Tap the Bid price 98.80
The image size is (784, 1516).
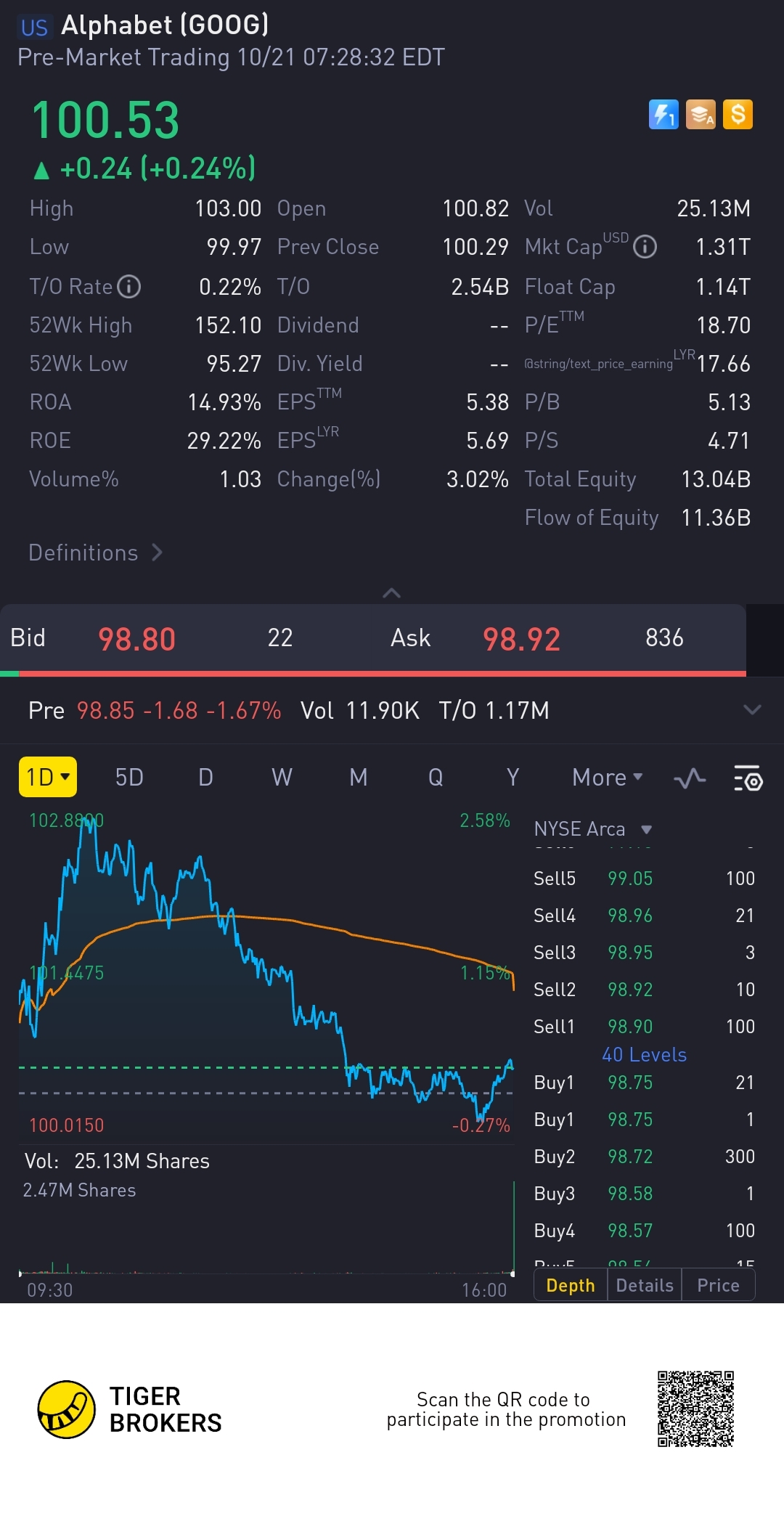[x=136, y=639]
